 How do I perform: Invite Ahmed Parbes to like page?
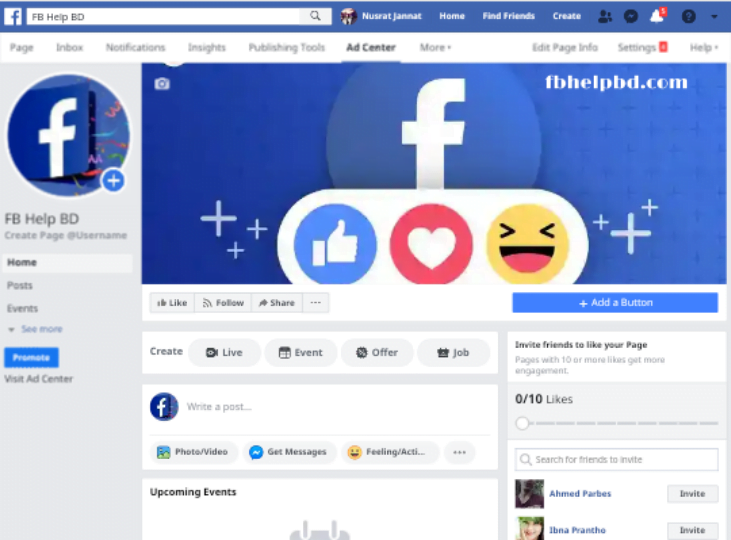[692, 494]
